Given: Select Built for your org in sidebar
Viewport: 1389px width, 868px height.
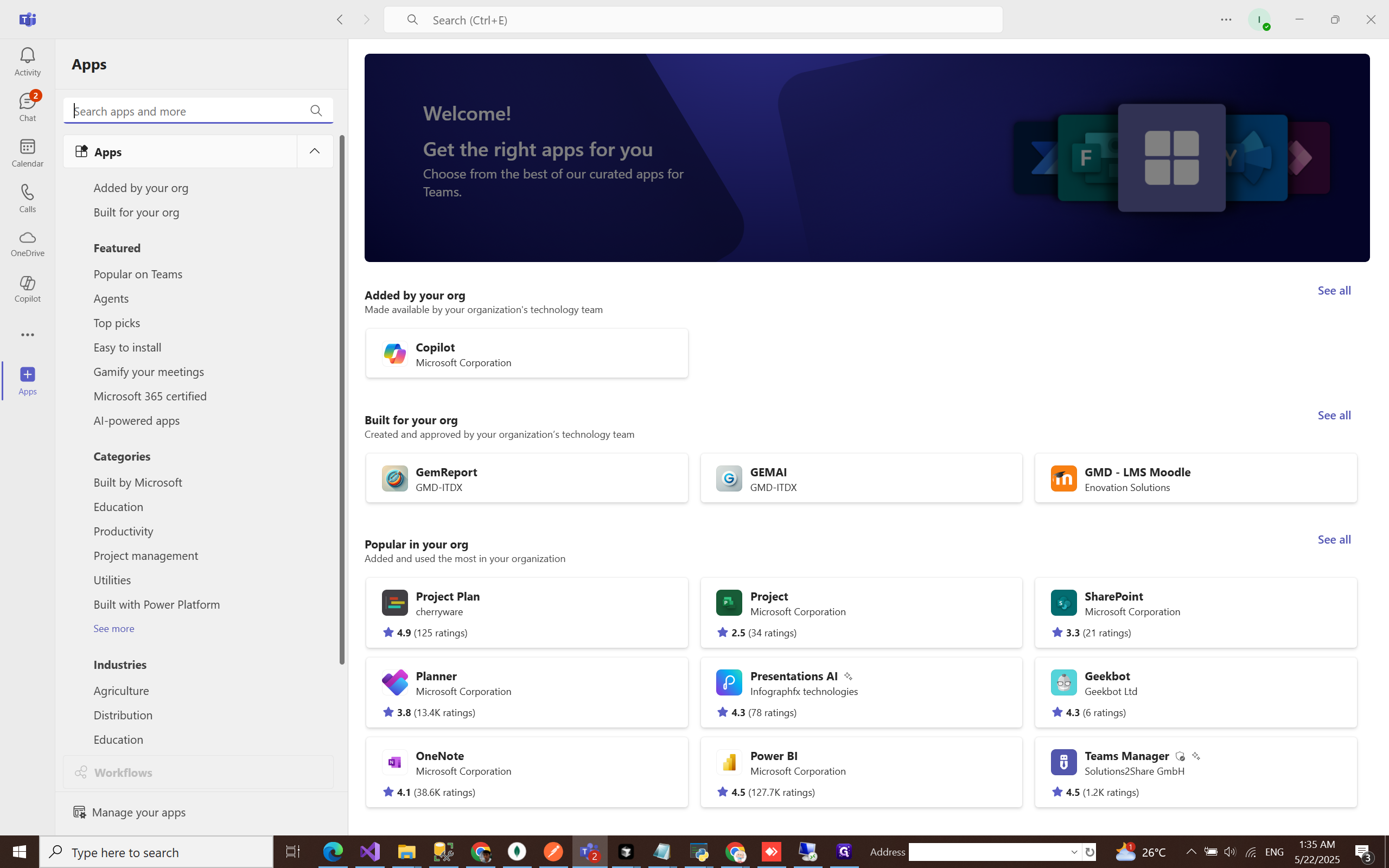Looking at the screenshot, I should pyautogui.click(x=137, y=213).
